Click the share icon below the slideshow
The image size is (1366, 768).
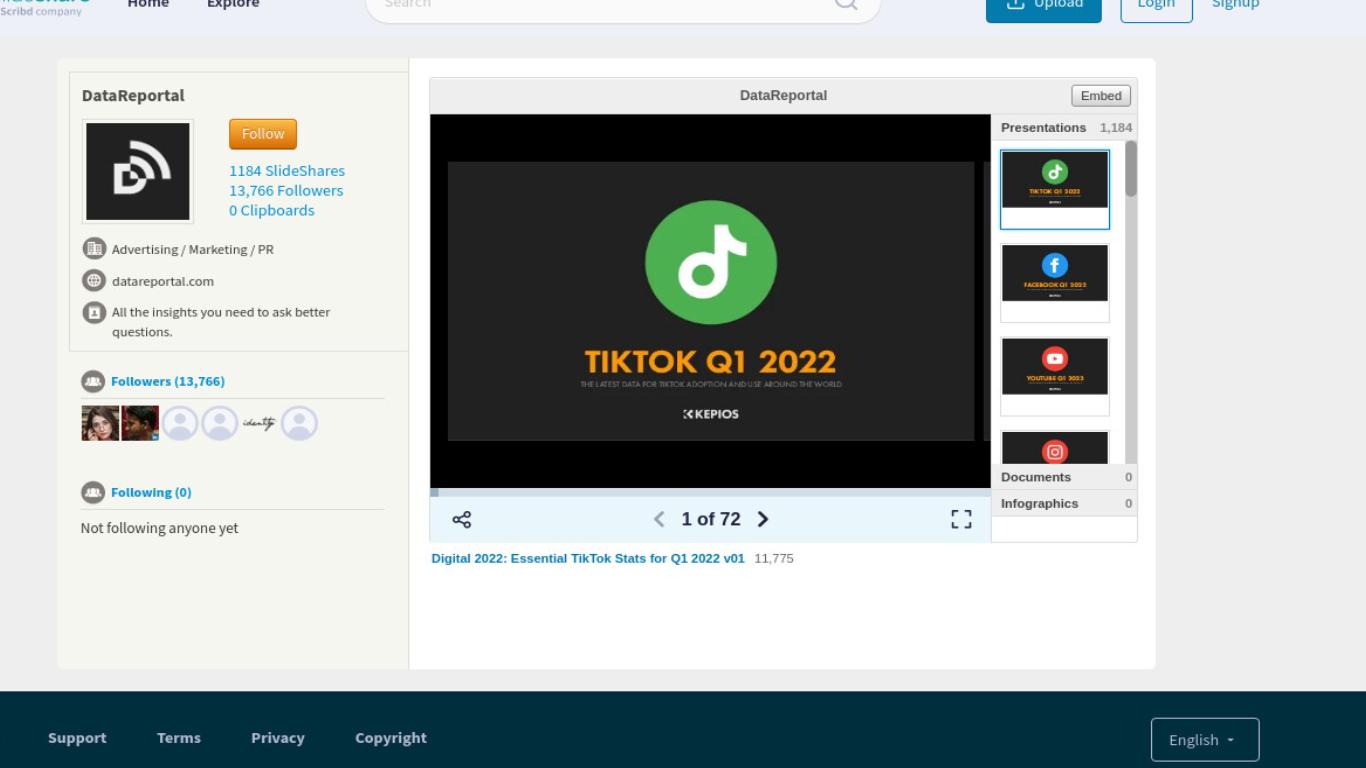point(462,519)
